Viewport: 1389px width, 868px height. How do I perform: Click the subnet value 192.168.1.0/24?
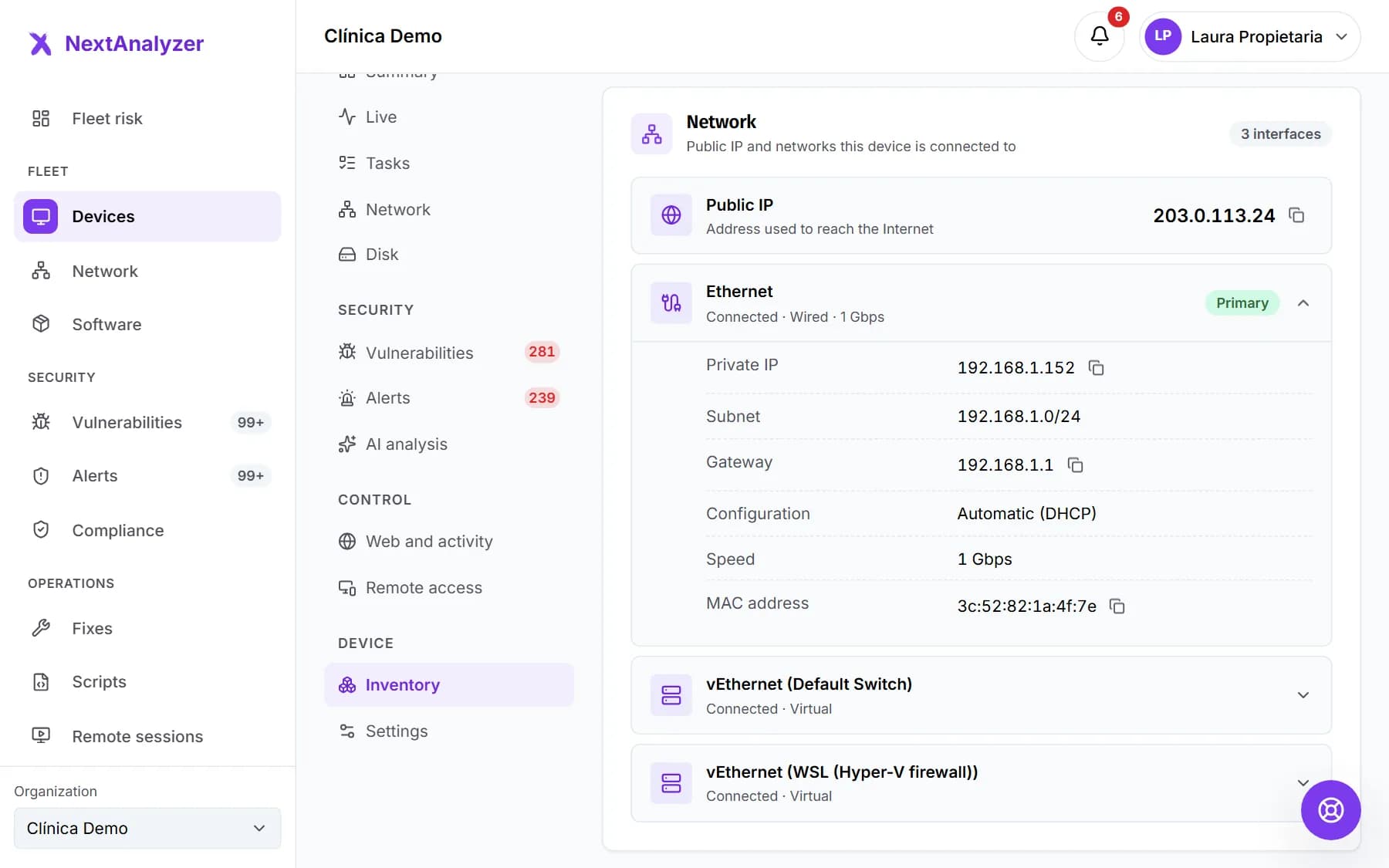[x=1019, y=417]
